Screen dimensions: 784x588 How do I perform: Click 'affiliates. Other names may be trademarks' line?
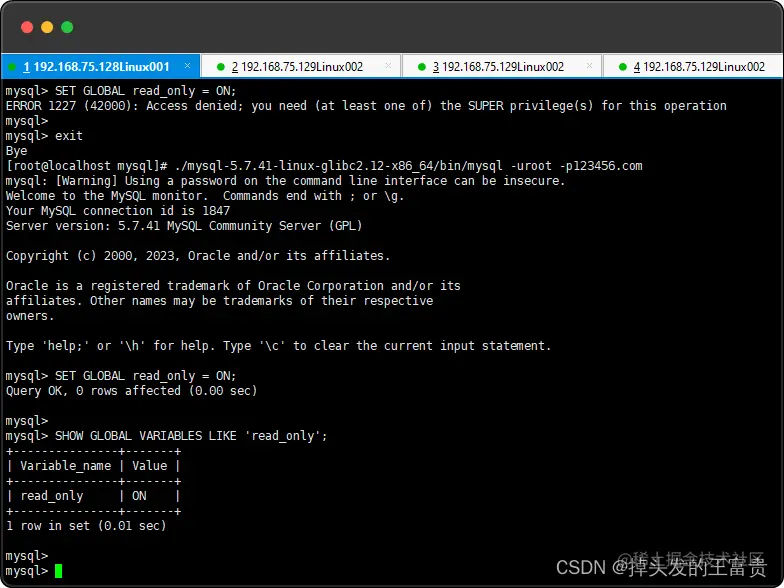[x=220, y=301]
